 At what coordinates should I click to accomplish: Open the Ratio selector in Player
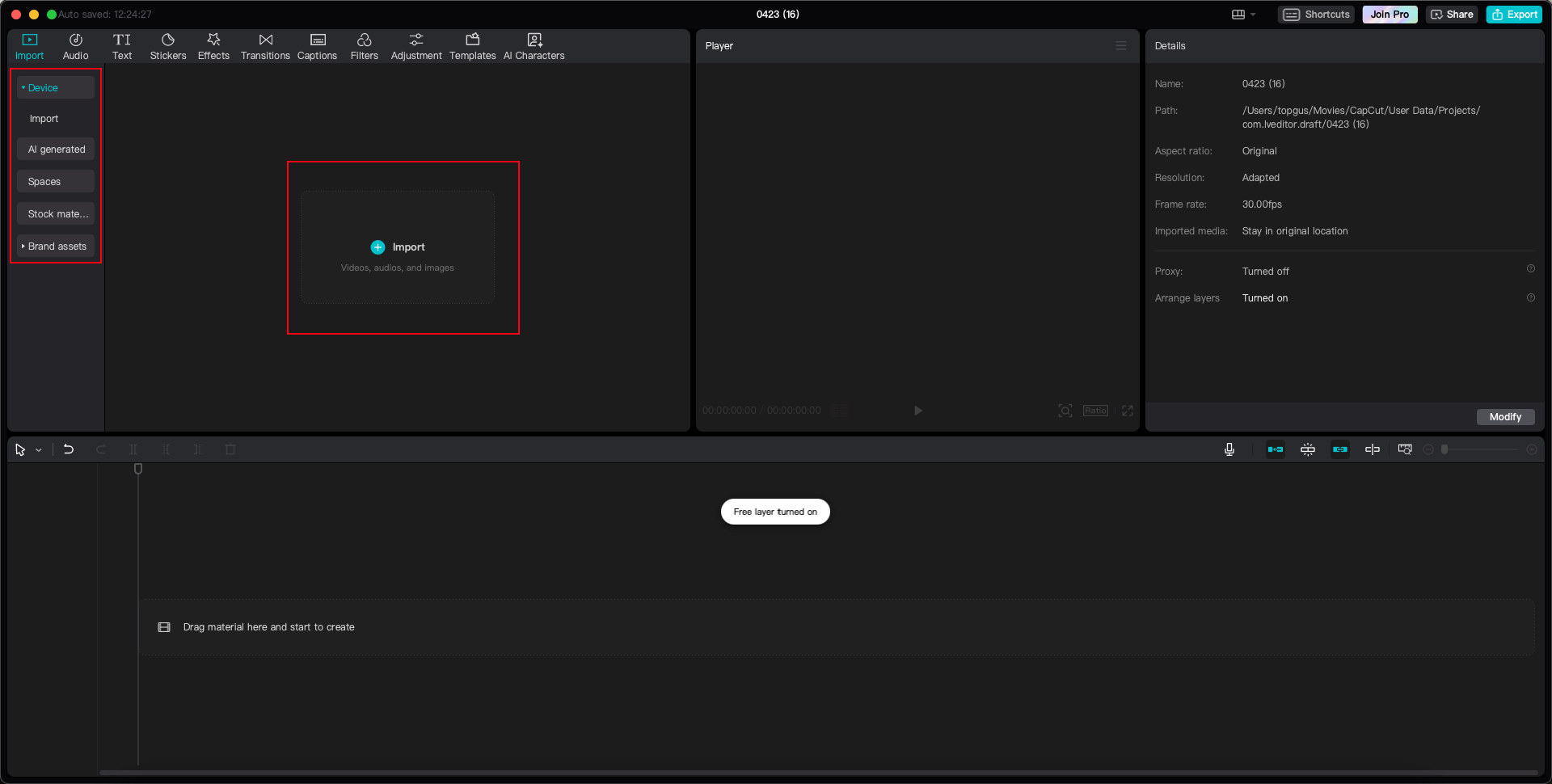1096,411
